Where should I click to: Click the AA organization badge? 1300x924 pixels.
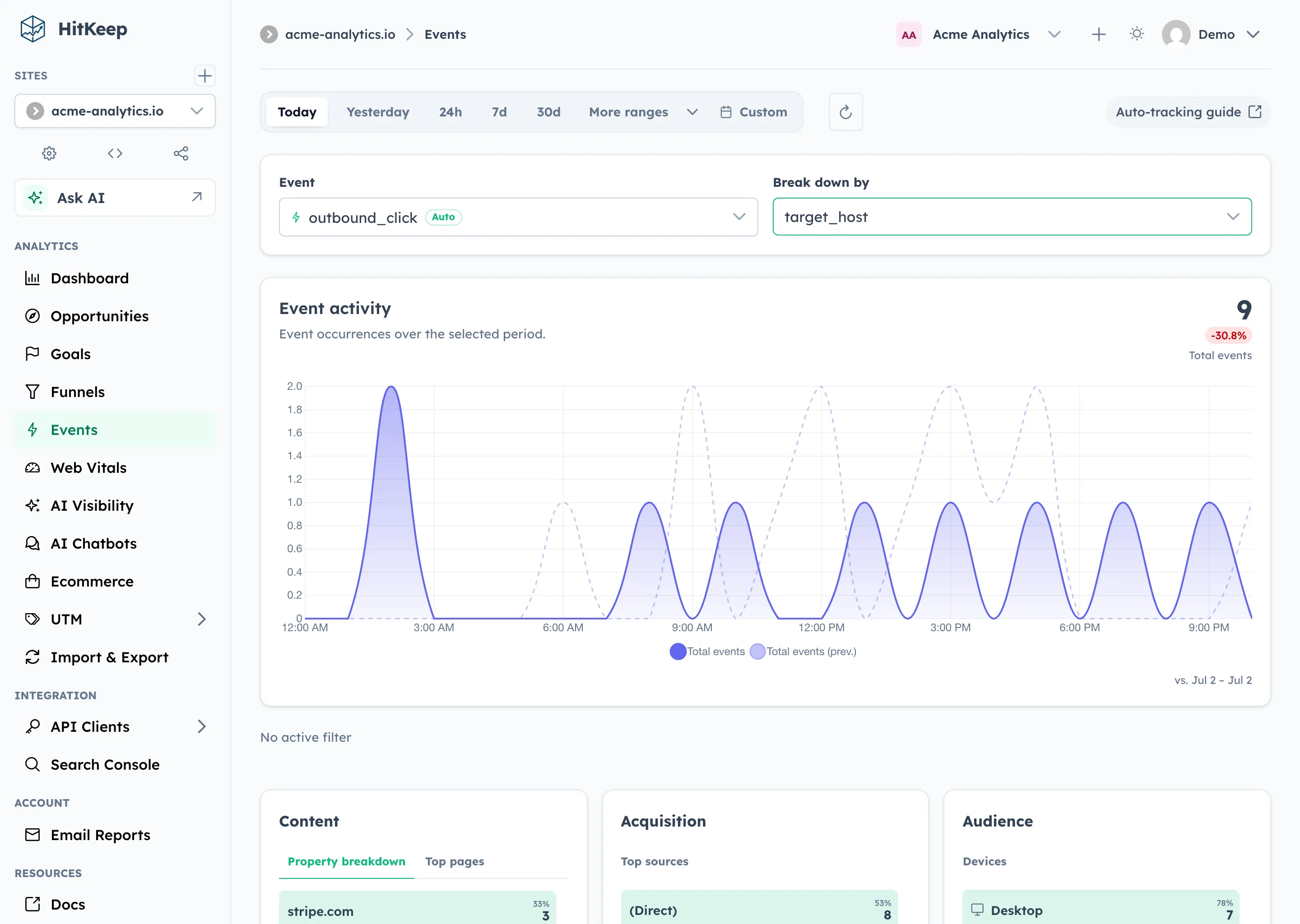(908, 35)
